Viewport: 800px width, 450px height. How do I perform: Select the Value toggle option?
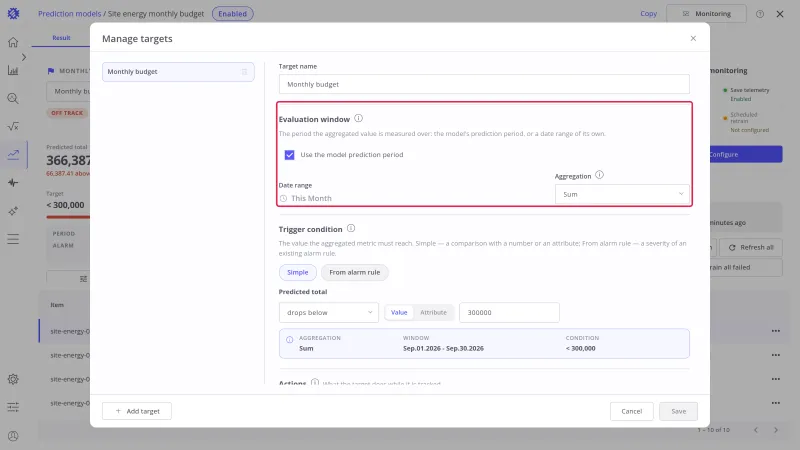pyautogui.click(x=399, y=312)
